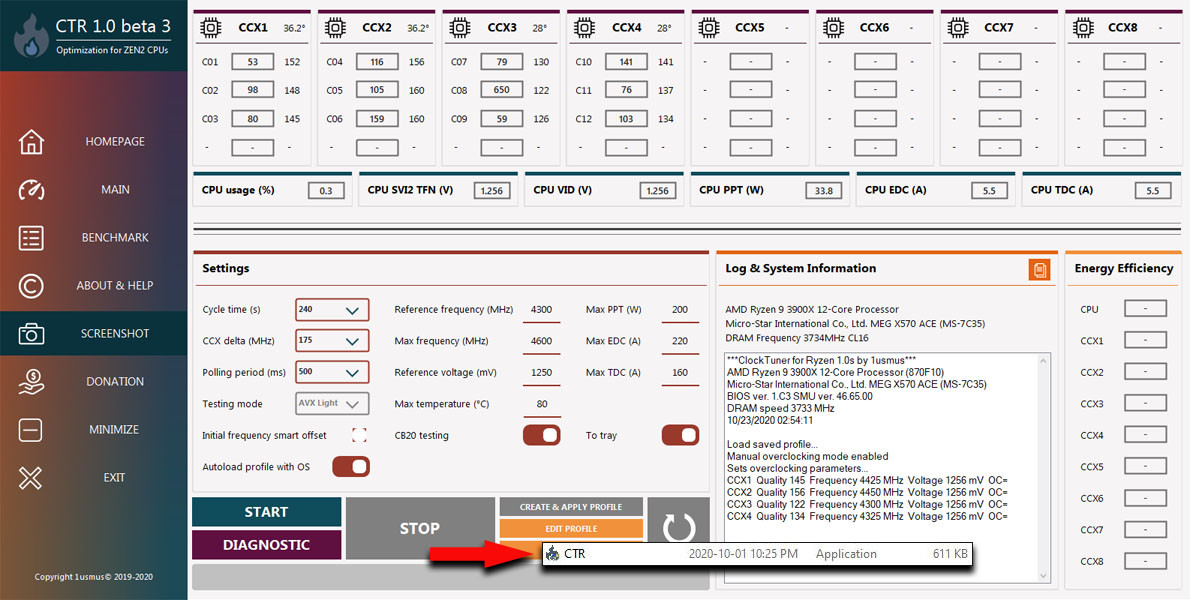Copy log via orange clipboard icon

click(x=1039, y=269)
